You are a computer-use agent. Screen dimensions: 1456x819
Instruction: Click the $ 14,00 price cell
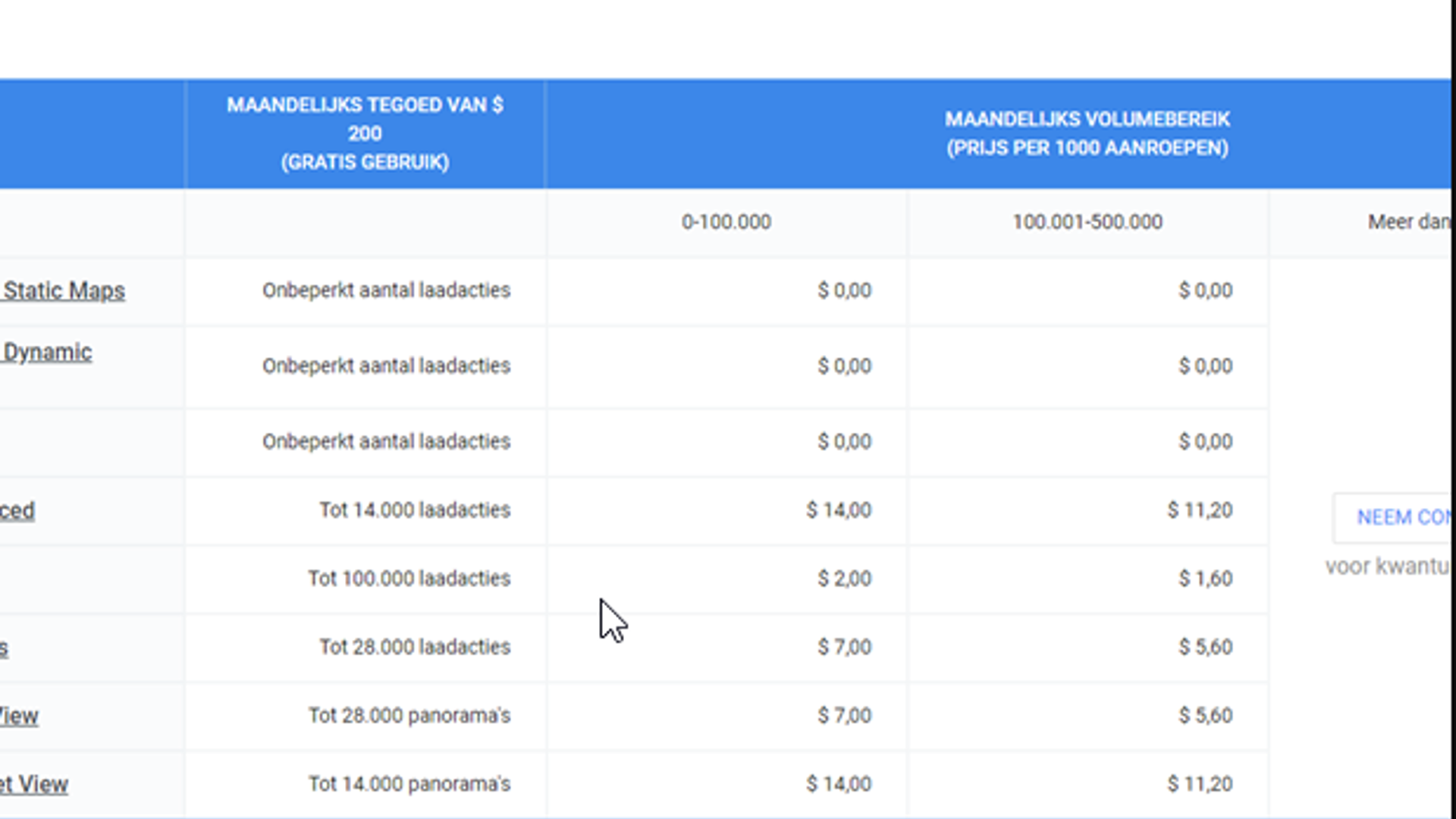coord(843,510)
